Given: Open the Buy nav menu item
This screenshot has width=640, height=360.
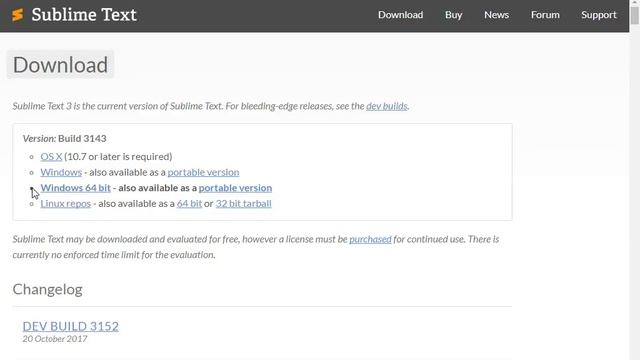Looking at the screenshot, I should coord(453,15).
